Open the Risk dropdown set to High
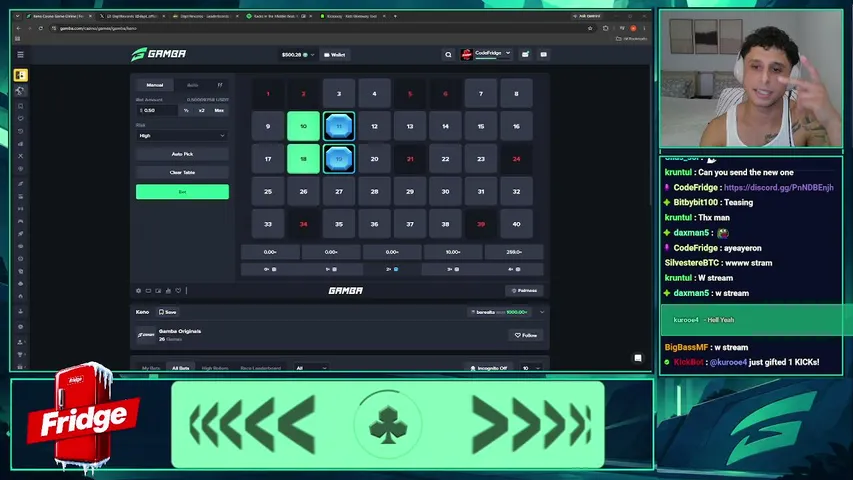 pyautogui.click(x=182, y=136)
